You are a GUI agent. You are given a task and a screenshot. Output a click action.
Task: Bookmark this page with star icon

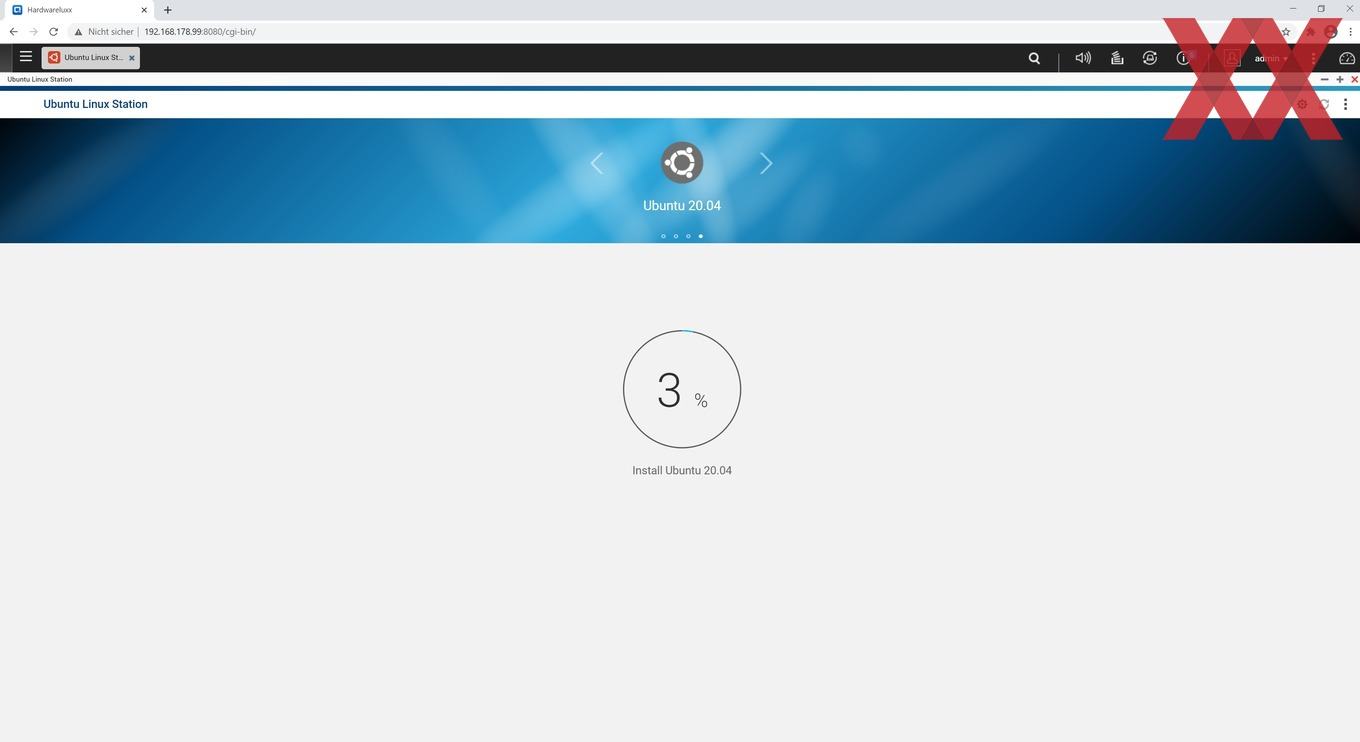tap(1286, 32)
